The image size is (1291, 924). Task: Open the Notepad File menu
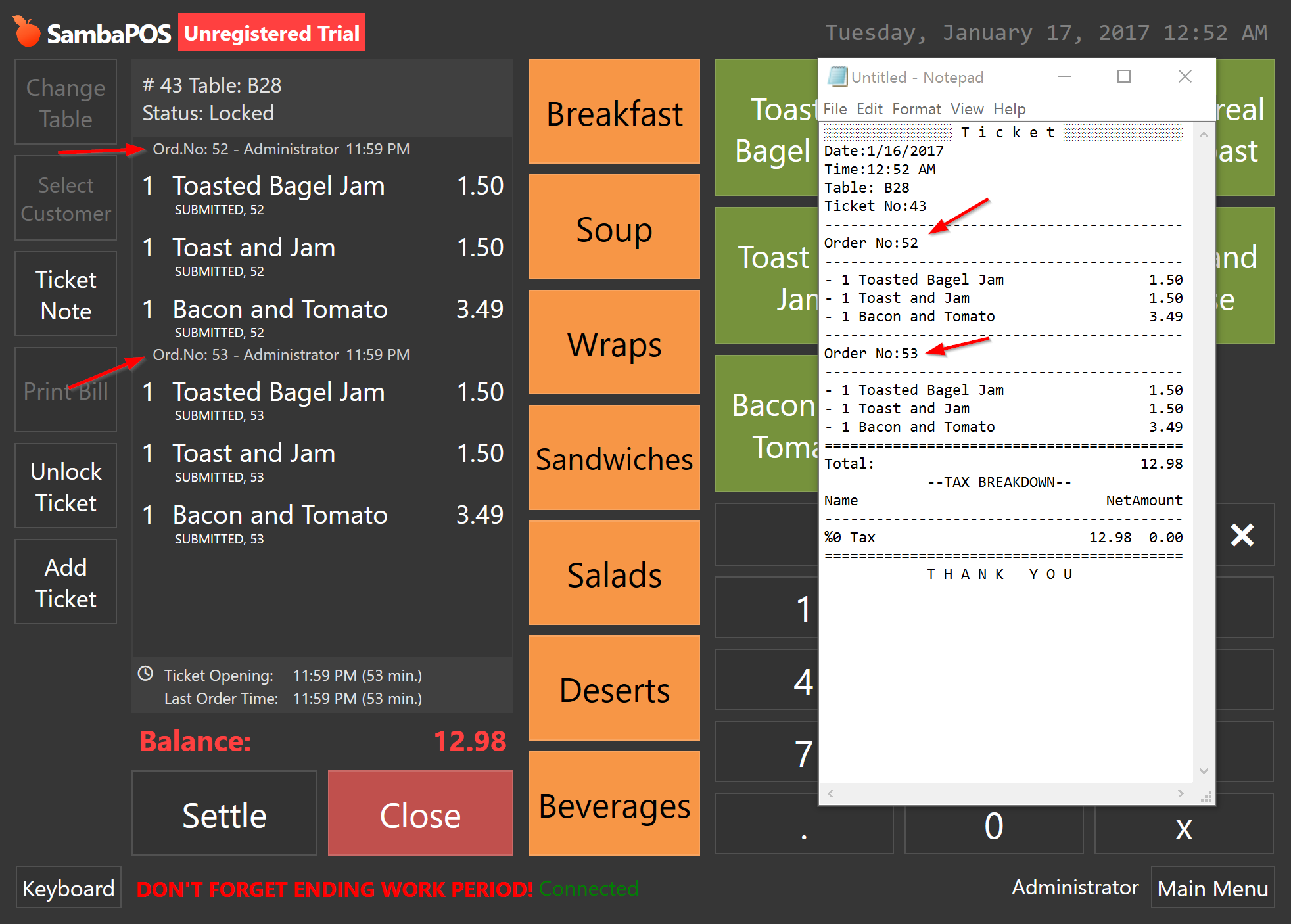click(x=835, y=109)
